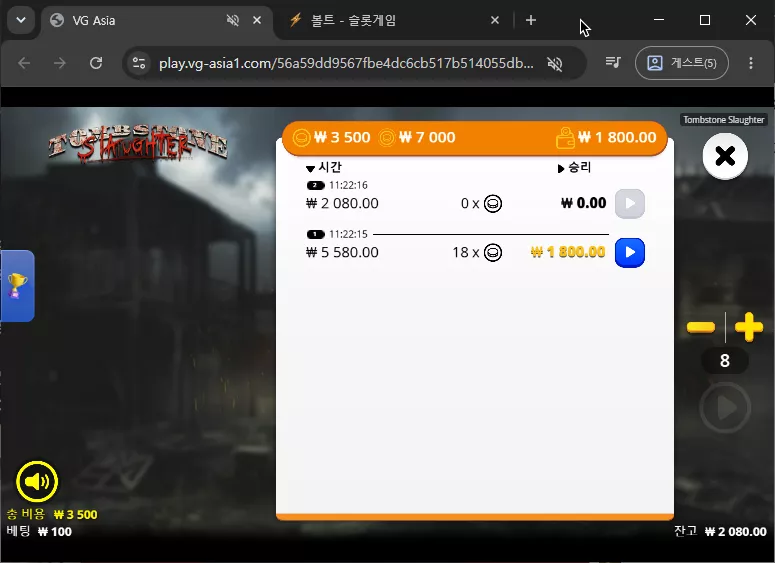Click the round 1 badge at 11:22:15

click(x=315, y=234)
